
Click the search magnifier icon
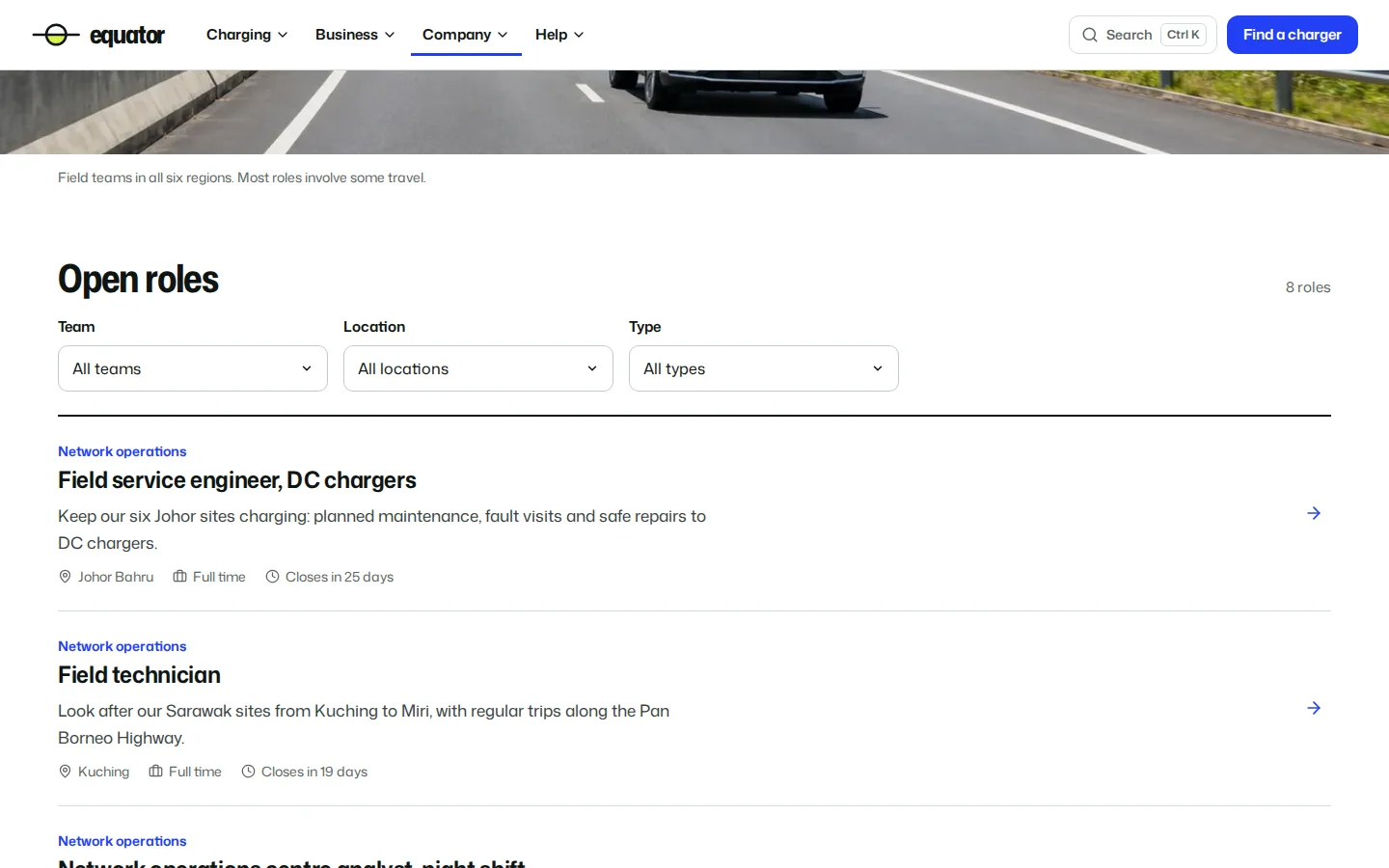[1090, 35]
